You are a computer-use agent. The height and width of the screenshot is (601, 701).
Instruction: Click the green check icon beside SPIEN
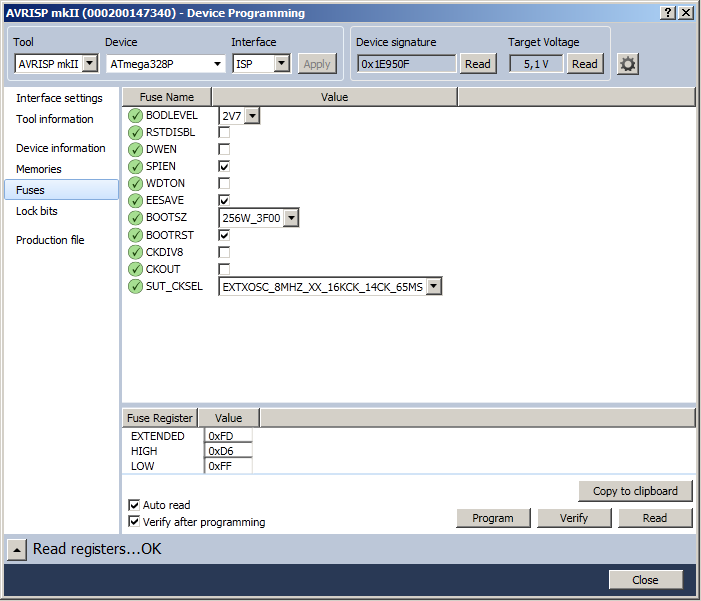pyautogui.click(x=135, y=166)
